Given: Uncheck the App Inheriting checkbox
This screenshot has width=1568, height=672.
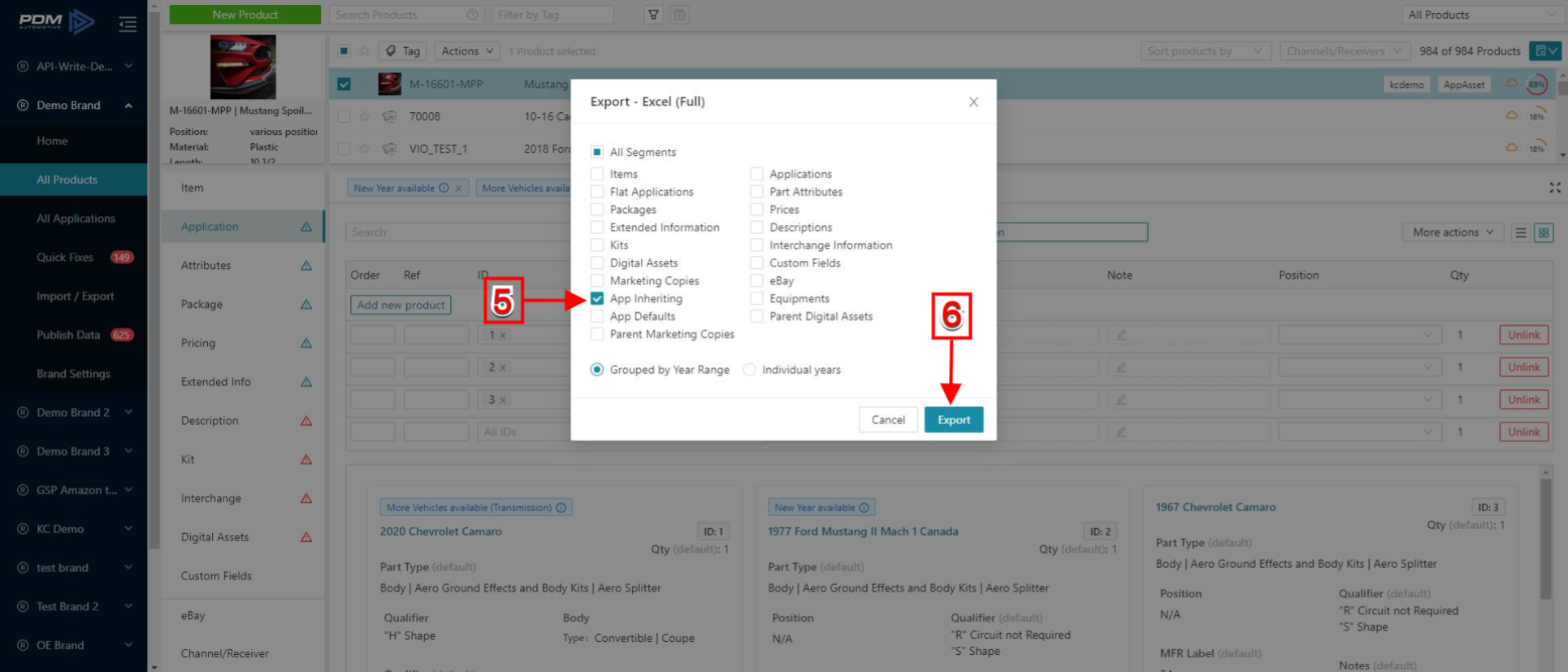Looking at the screenshot, I should [597, 299].
